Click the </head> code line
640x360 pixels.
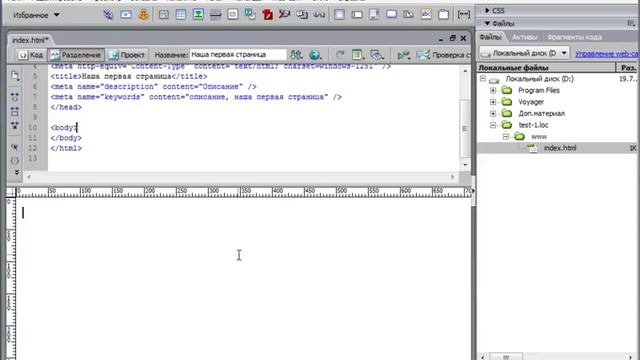(66, 107)
